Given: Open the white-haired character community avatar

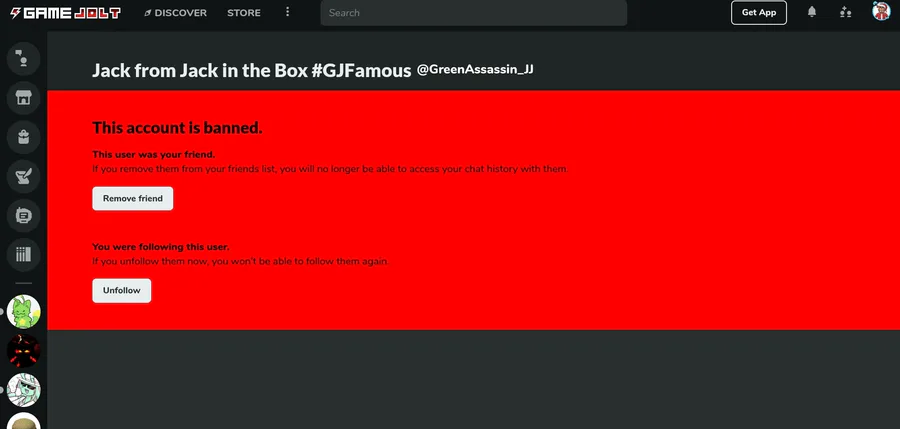Looking at the screenshot, I should [x=24, y=389].
